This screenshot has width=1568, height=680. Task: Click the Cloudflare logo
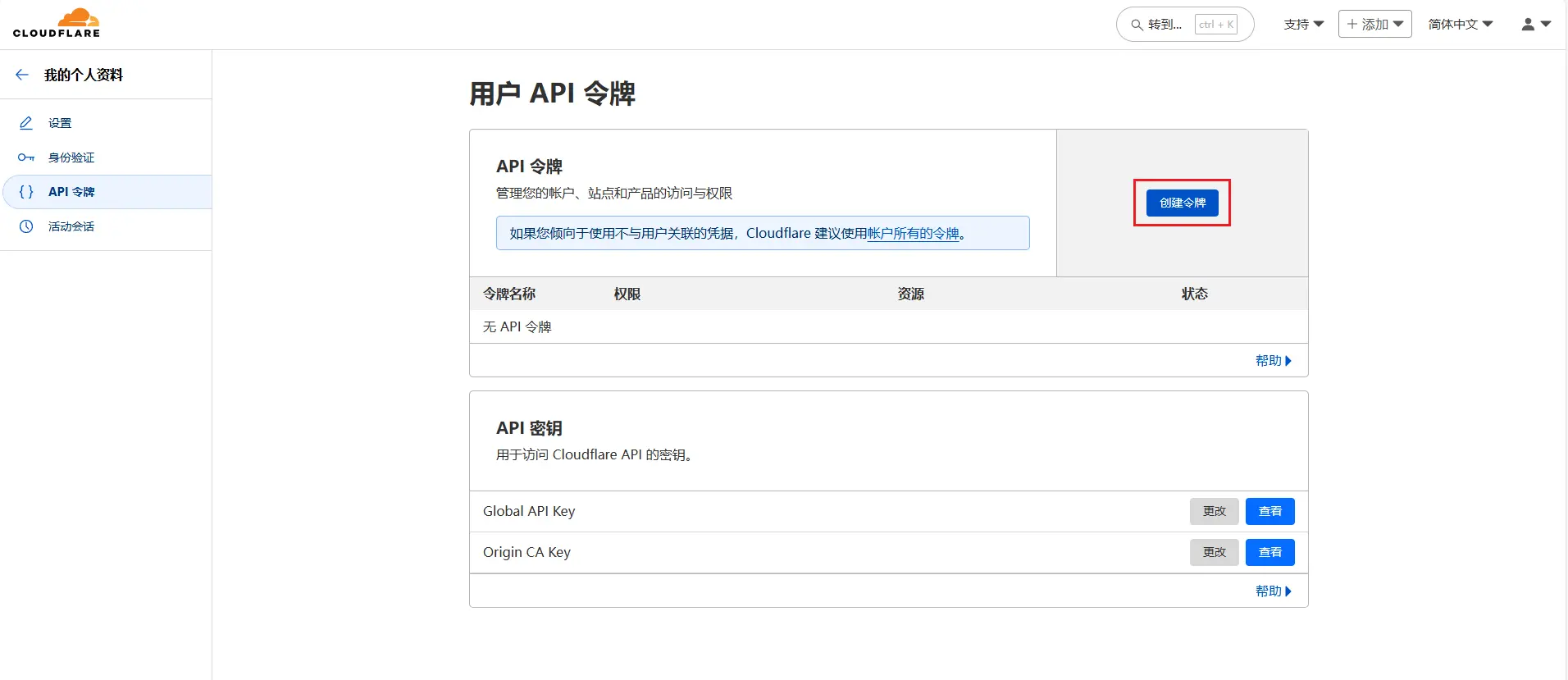point(57,23)
